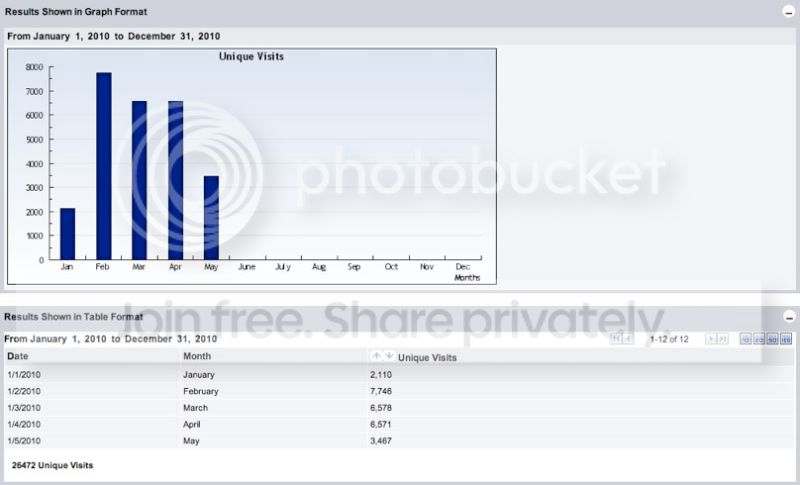This screenshot has width=800, height=485.
Task: Click the graph panel date range text
Action: [114, 36]
